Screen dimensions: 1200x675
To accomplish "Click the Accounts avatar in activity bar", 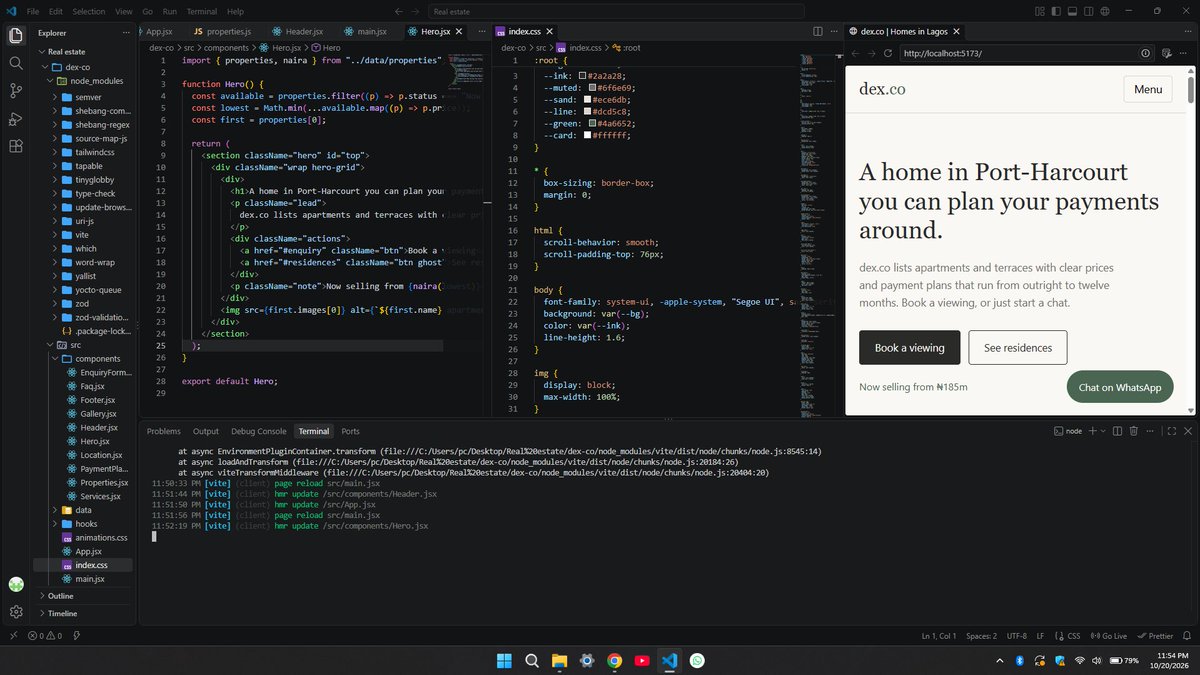I will click(x=16, y=584).
